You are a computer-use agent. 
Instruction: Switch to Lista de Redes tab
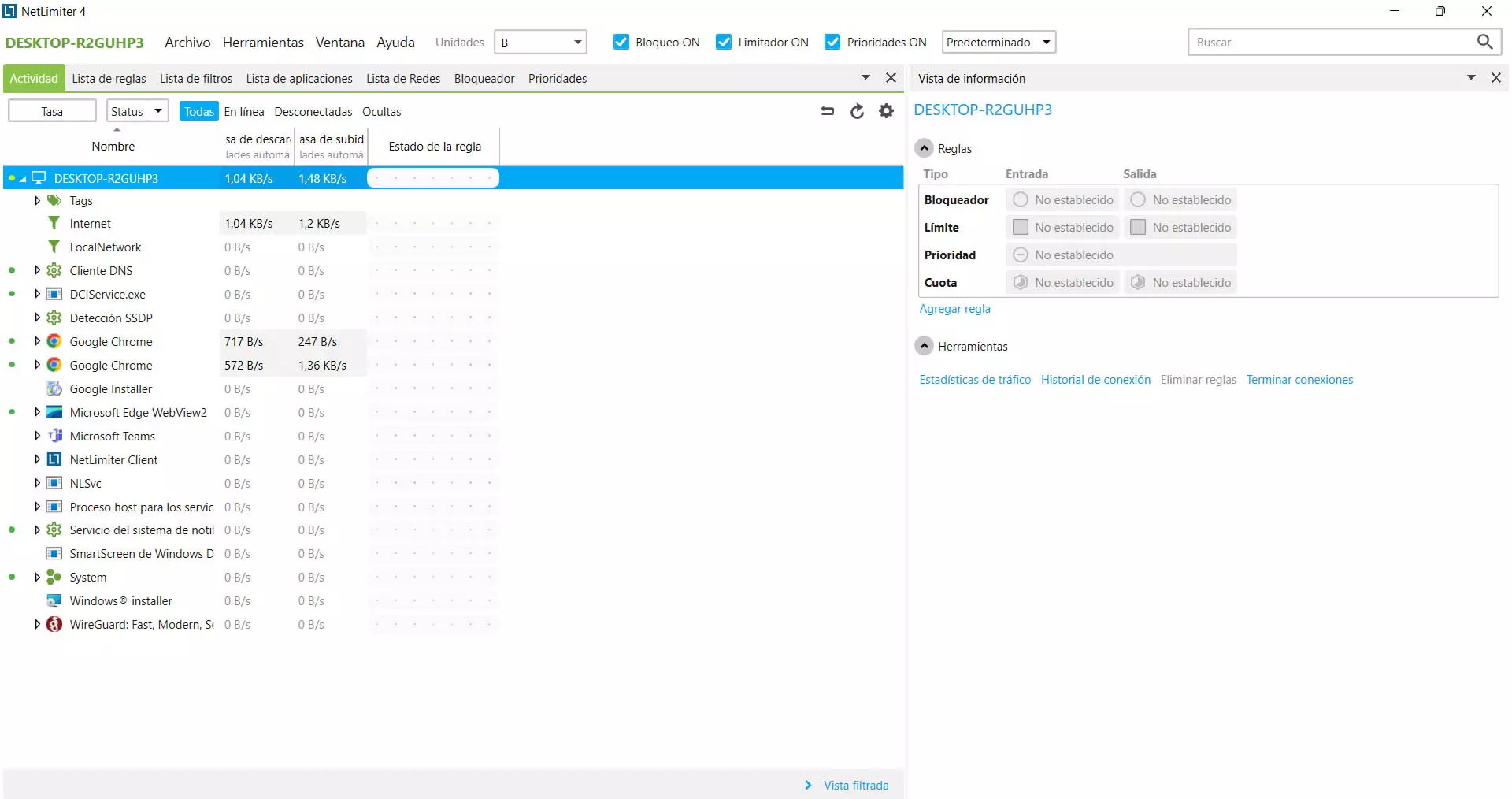pos(403,78)
